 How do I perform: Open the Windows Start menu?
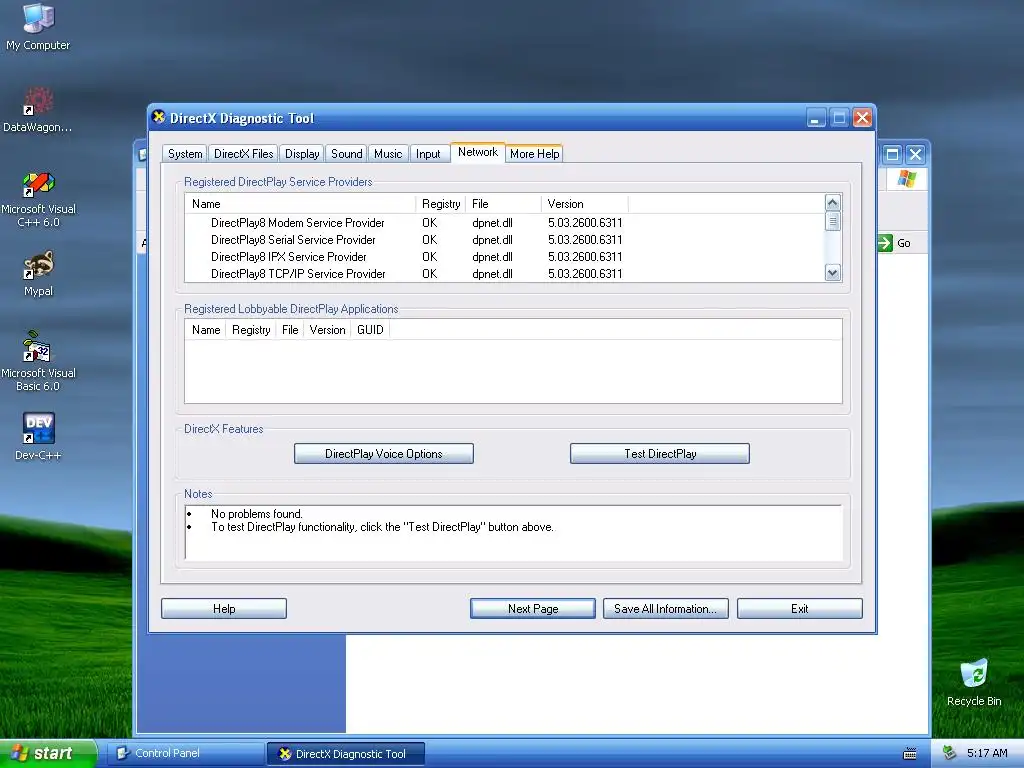coord(48,754)
